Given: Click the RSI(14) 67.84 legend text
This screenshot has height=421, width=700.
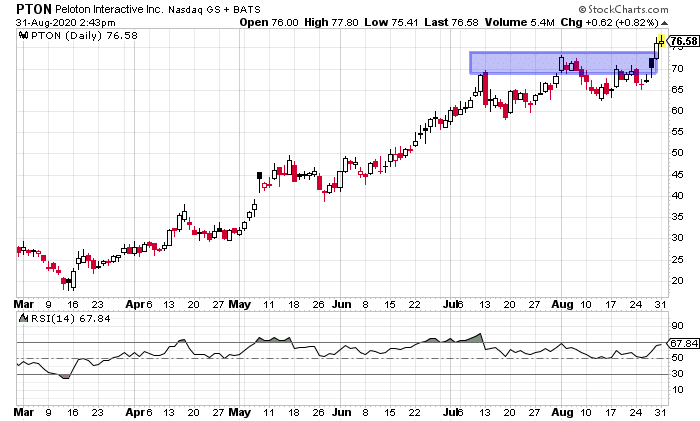Looking at the screenshot, I should click(70, 318).
